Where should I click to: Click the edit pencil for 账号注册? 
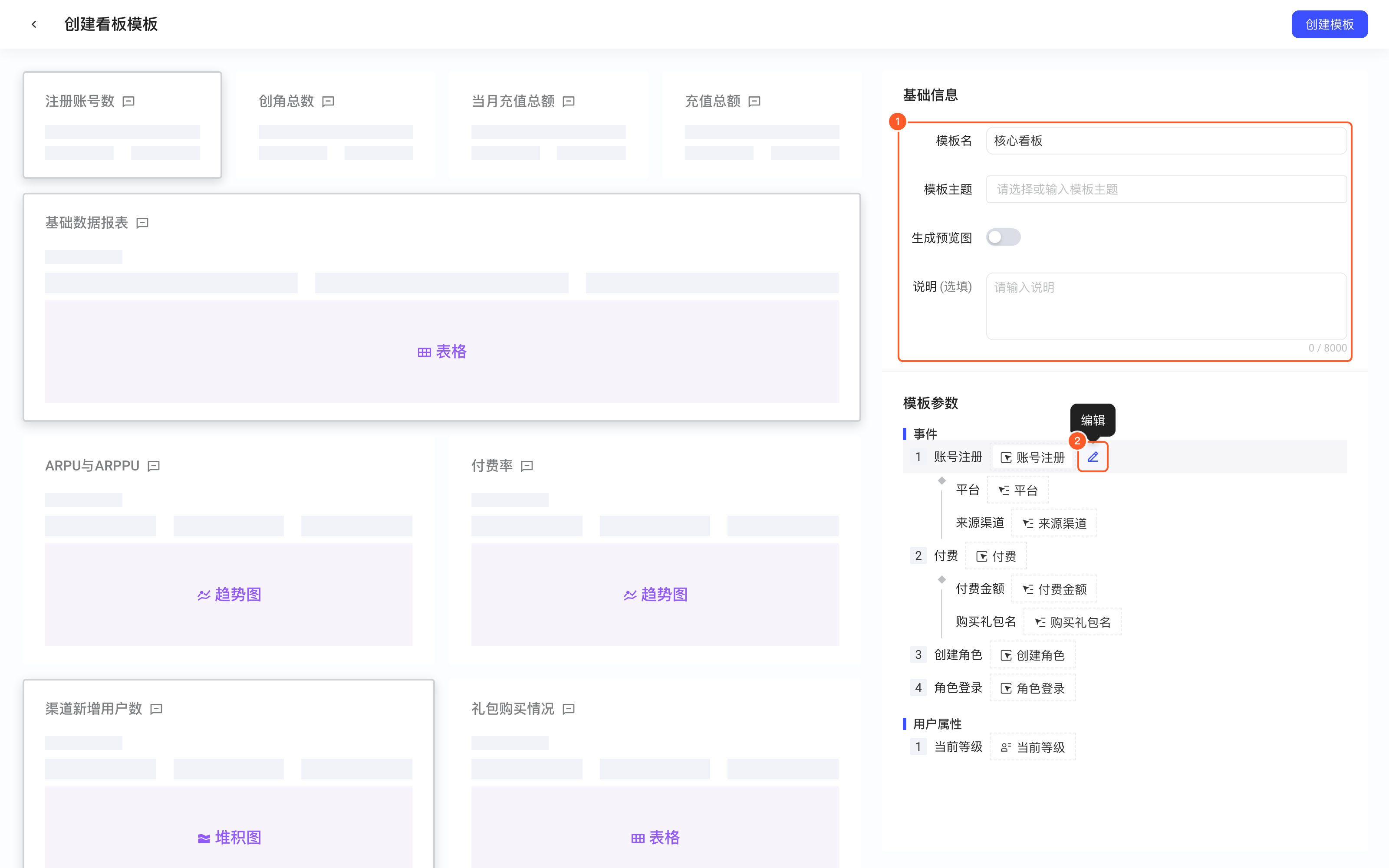[1093, 457]
